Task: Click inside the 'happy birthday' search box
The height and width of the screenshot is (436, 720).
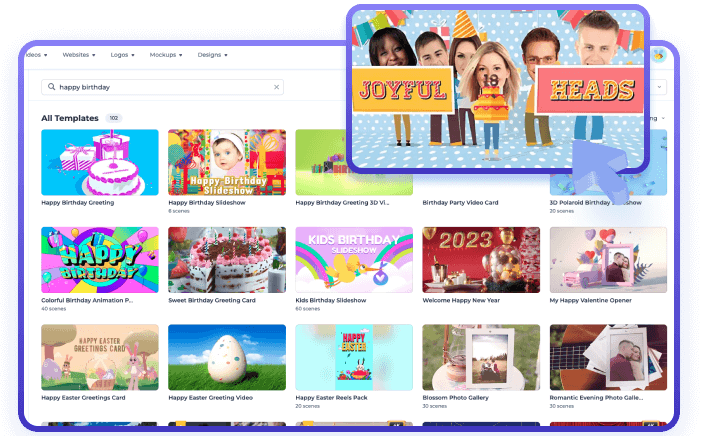Action: (x=160, y=87)
